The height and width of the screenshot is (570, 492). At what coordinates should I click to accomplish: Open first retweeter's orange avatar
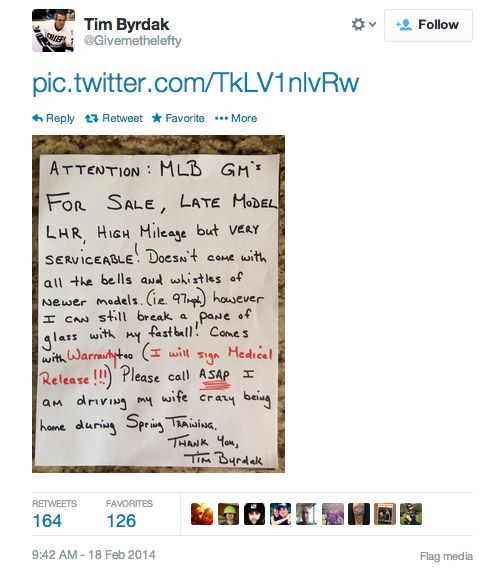[202, 514]
